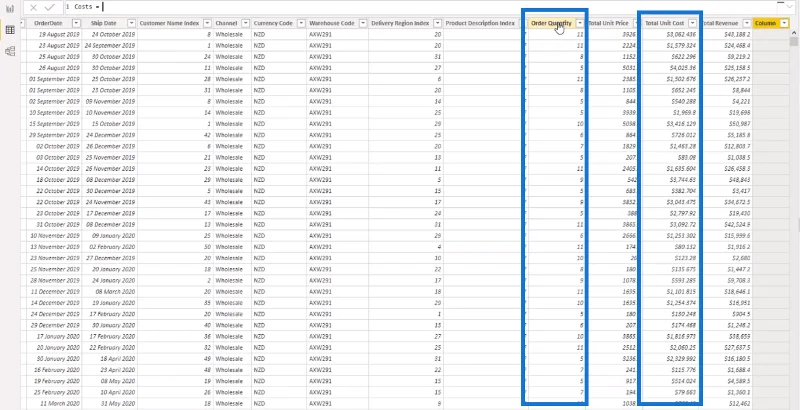
Task: Select the Product Description Index column header
Action: coord(482,23)
